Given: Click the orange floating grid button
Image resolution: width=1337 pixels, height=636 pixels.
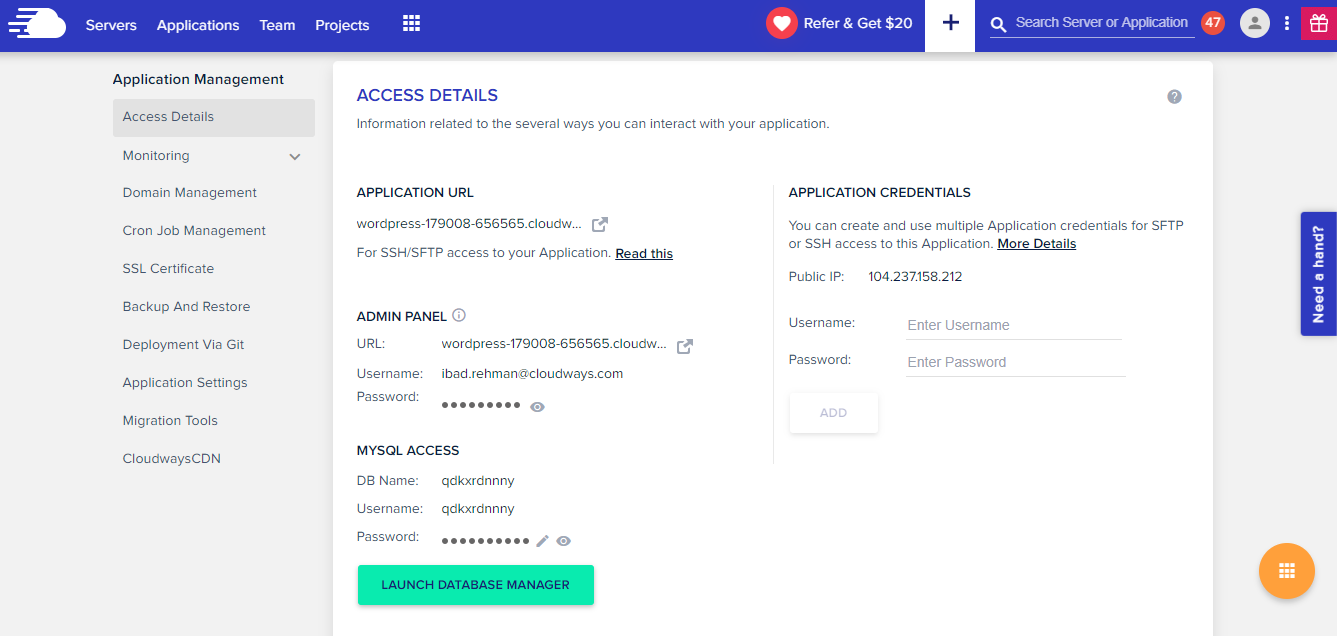Looking at the screenshot, I should (x=1287, y=571).
